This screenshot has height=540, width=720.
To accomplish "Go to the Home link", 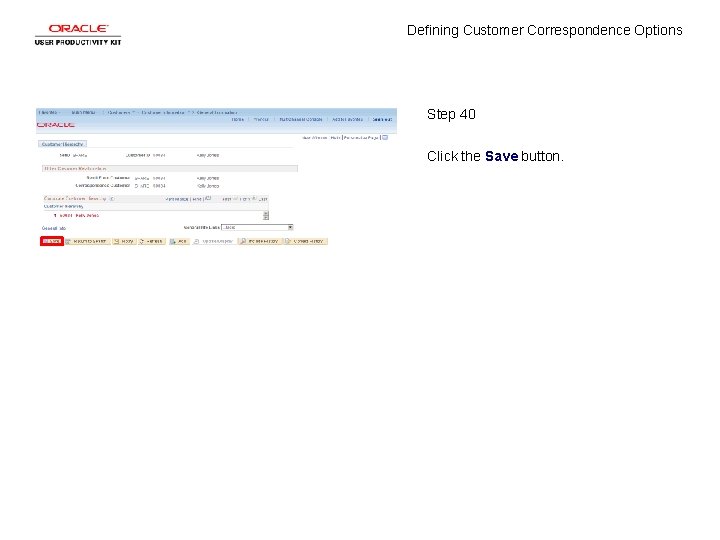I will tap(237, 119).
